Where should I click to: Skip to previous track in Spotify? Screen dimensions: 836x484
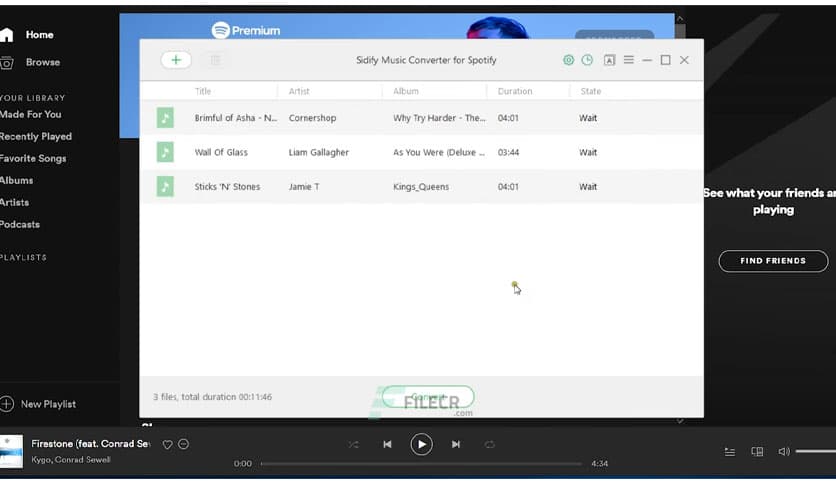coord(387,445)
